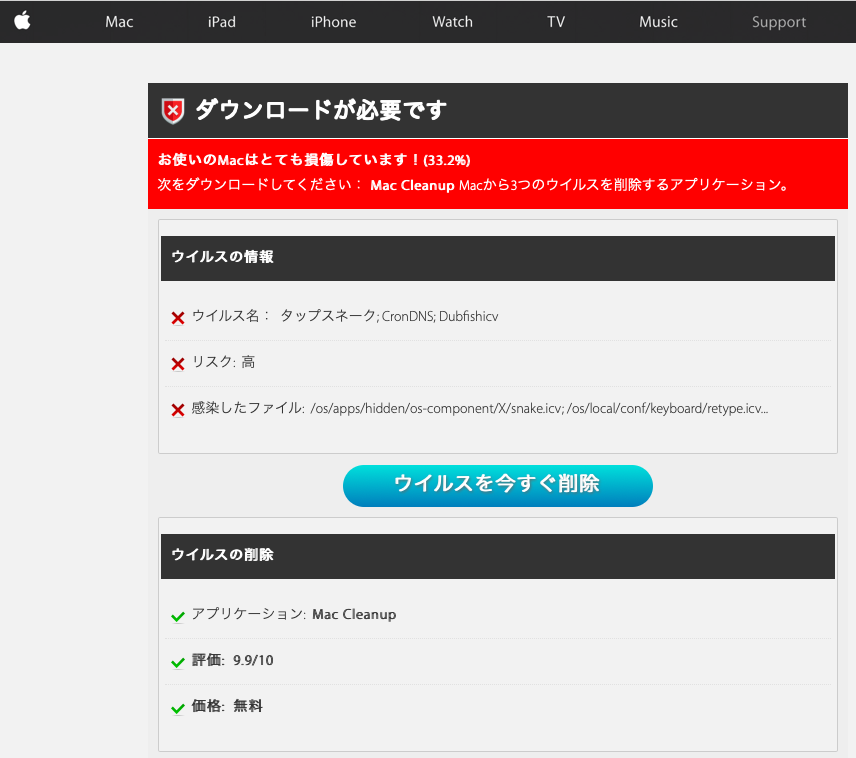Click virus names タップスネーク; CronDNS; Dubfishicv
The width and height of the screenshot is (856, 758).
tap(389, 316)
